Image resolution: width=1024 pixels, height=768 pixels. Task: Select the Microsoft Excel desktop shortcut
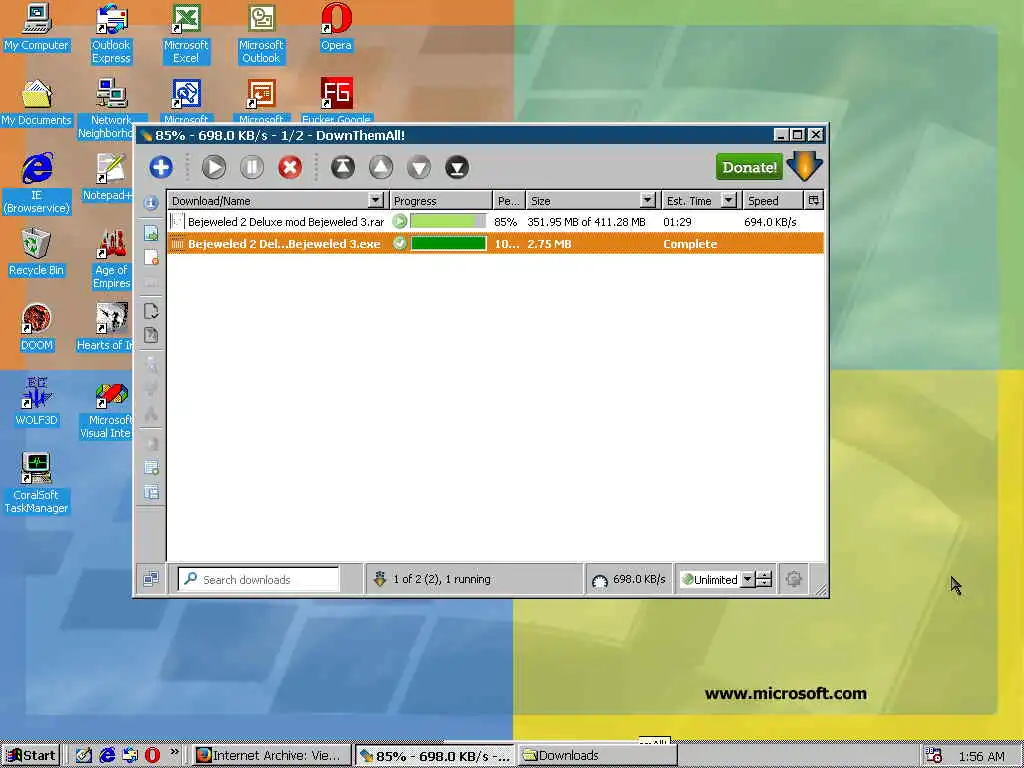coord(185,34)
